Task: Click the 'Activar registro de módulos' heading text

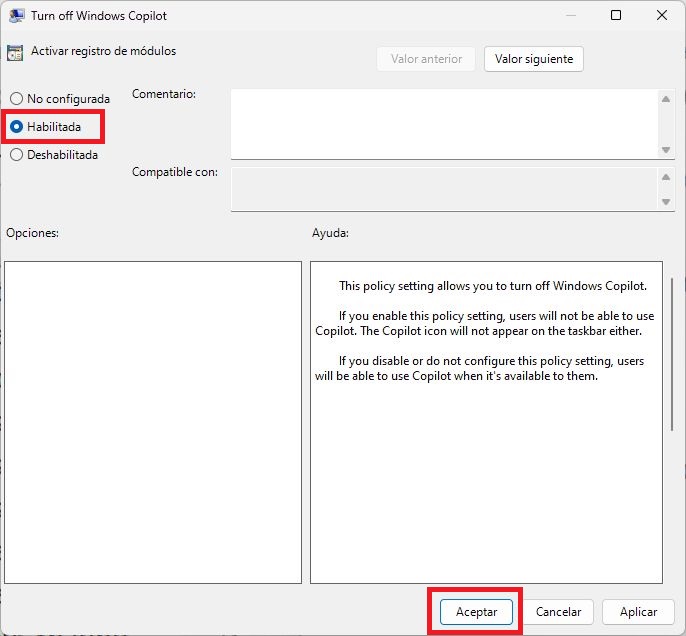Action: (x=103, y=51)
